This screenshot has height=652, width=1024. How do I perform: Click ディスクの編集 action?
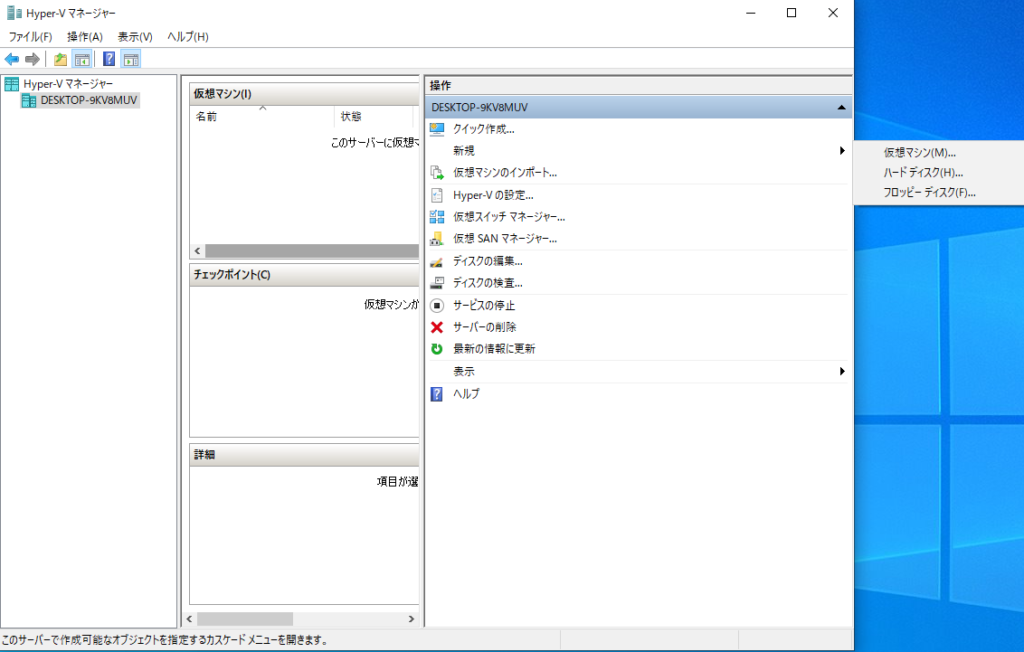coord(487,261)
